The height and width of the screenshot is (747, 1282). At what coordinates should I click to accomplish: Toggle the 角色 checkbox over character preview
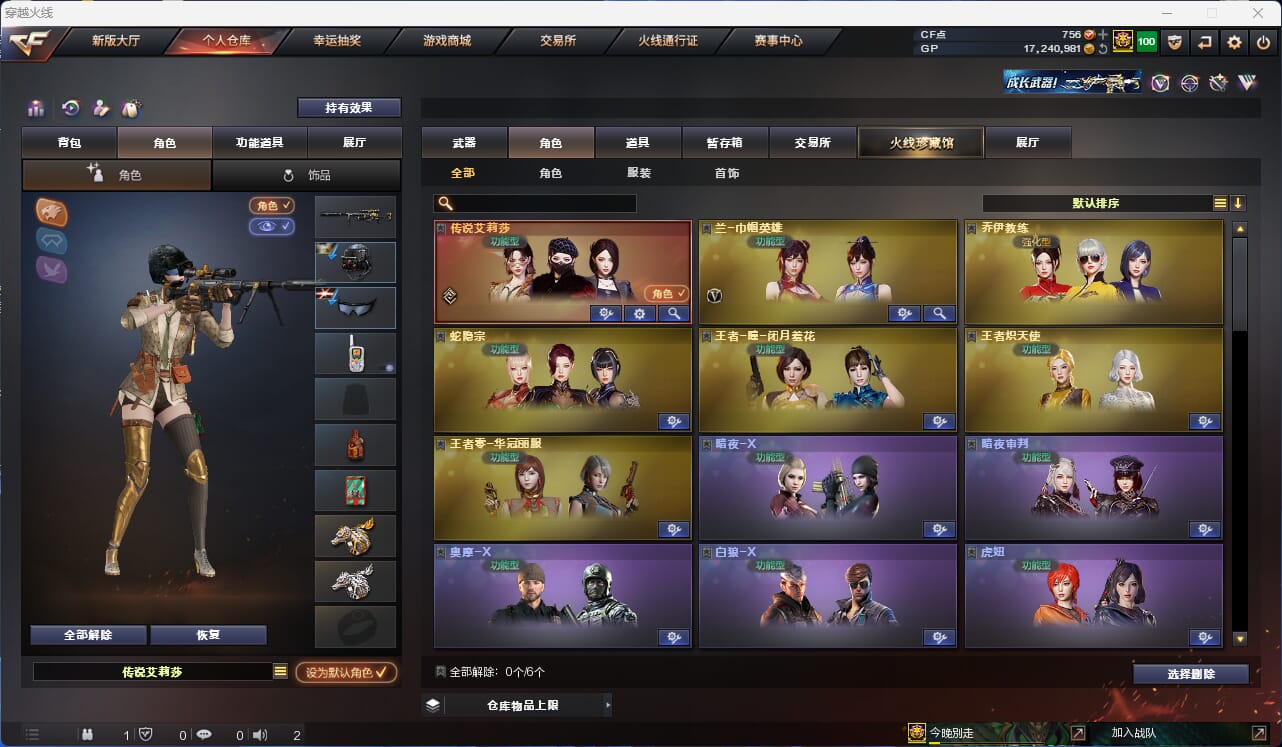(x=272, y=205)
